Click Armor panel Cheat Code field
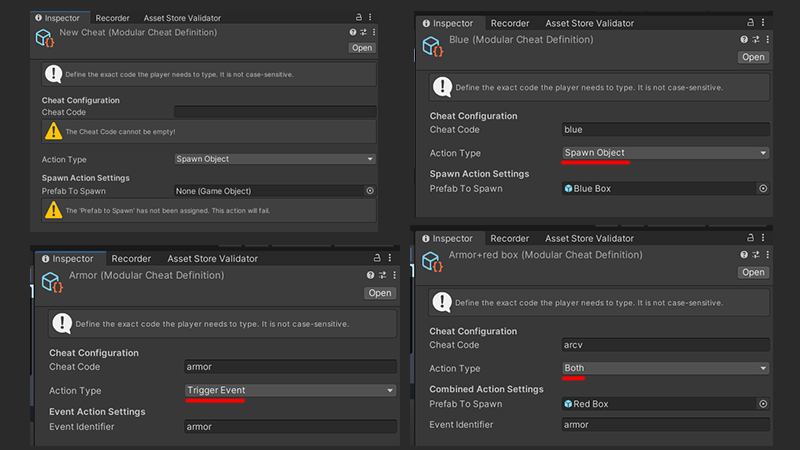Image resolution: width=800 pixels, height=450 pixels. pos(290,366)
